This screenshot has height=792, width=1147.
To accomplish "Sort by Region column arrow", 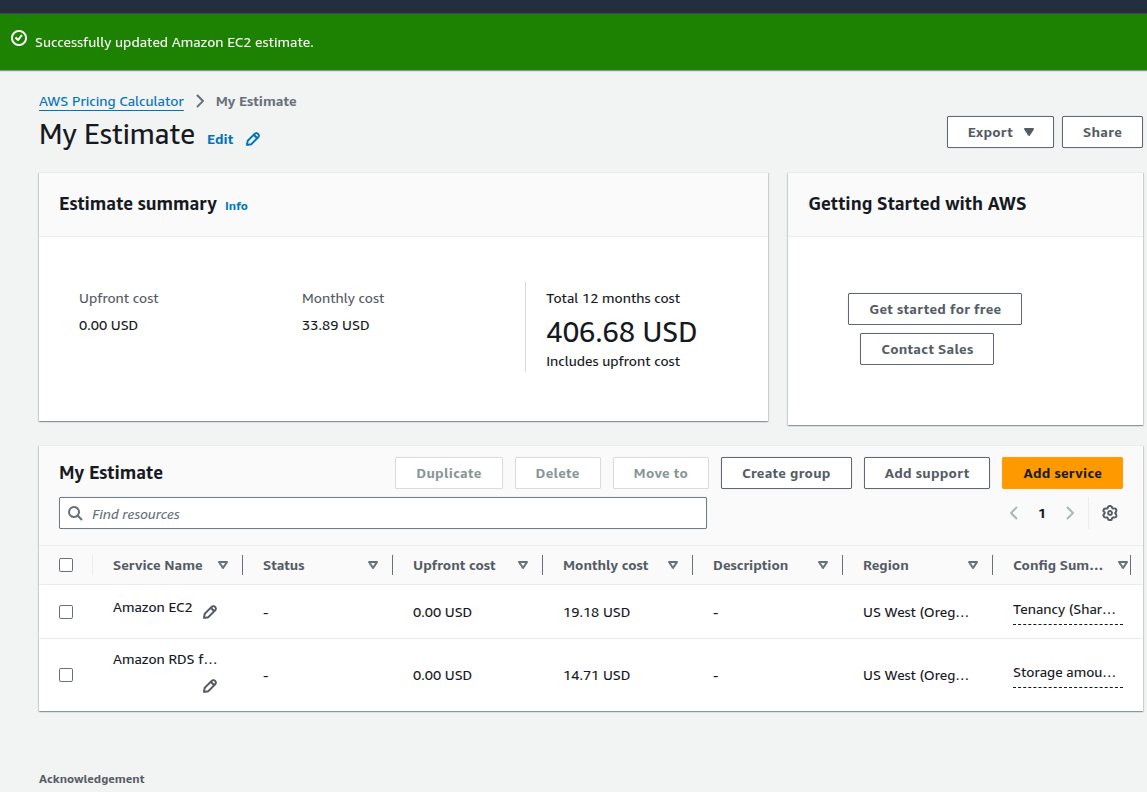I will click(x=973, y=565).
